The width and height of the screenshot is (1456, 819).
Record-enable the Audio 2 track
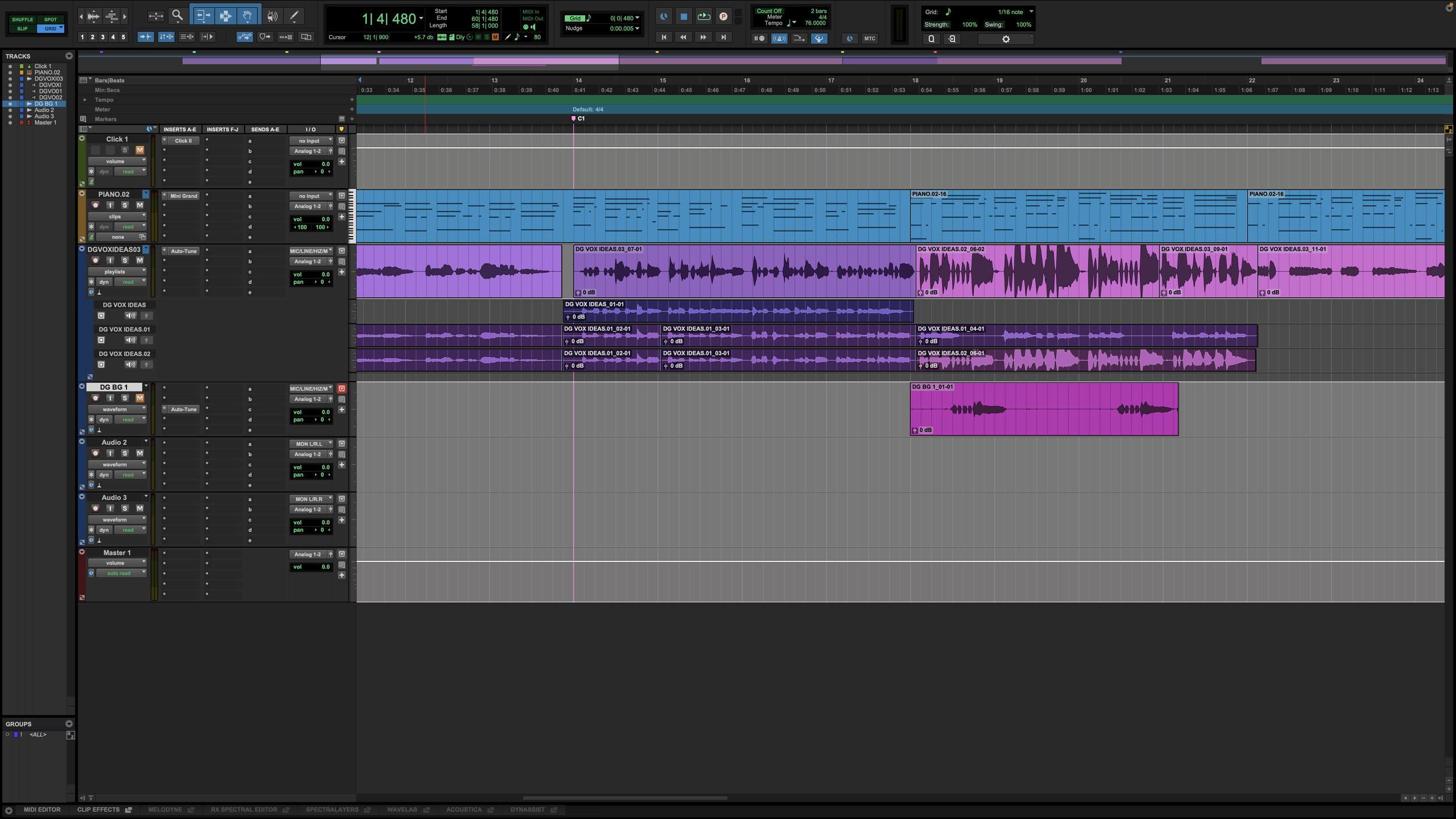[96, 453]
